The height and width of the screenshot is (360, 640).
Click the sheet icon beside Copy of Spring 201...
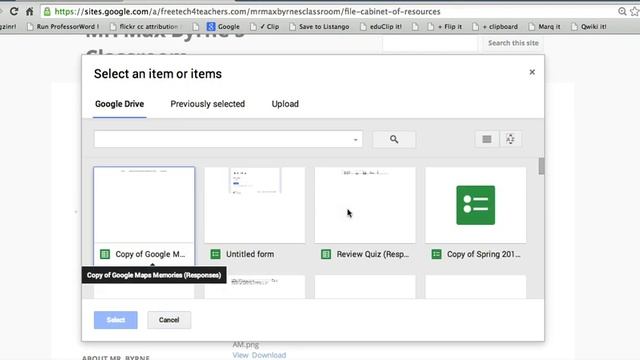click(436, 254)
